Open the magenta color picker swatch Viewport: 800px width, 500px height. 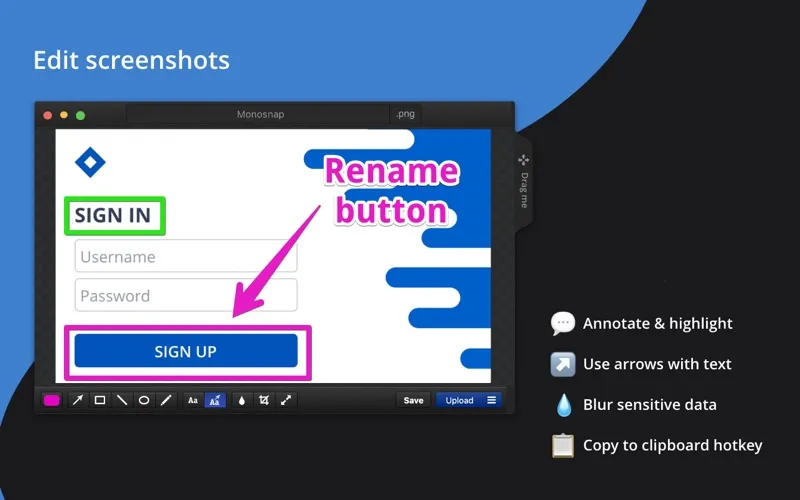pos(52,401)
